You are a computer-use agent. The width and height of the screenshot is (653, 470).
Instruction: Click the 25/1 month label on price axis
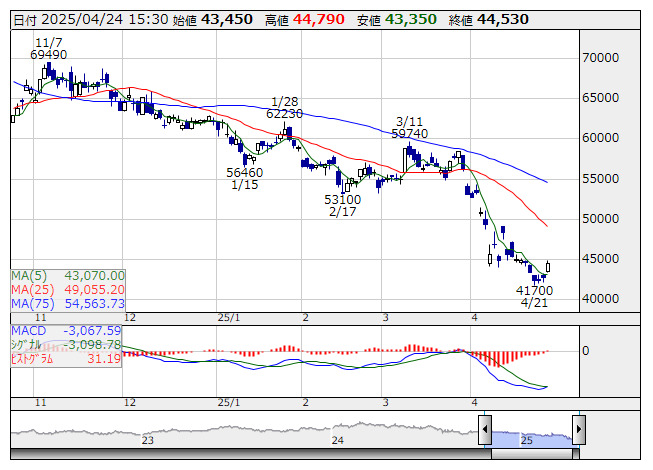click(x=229, y=318)
